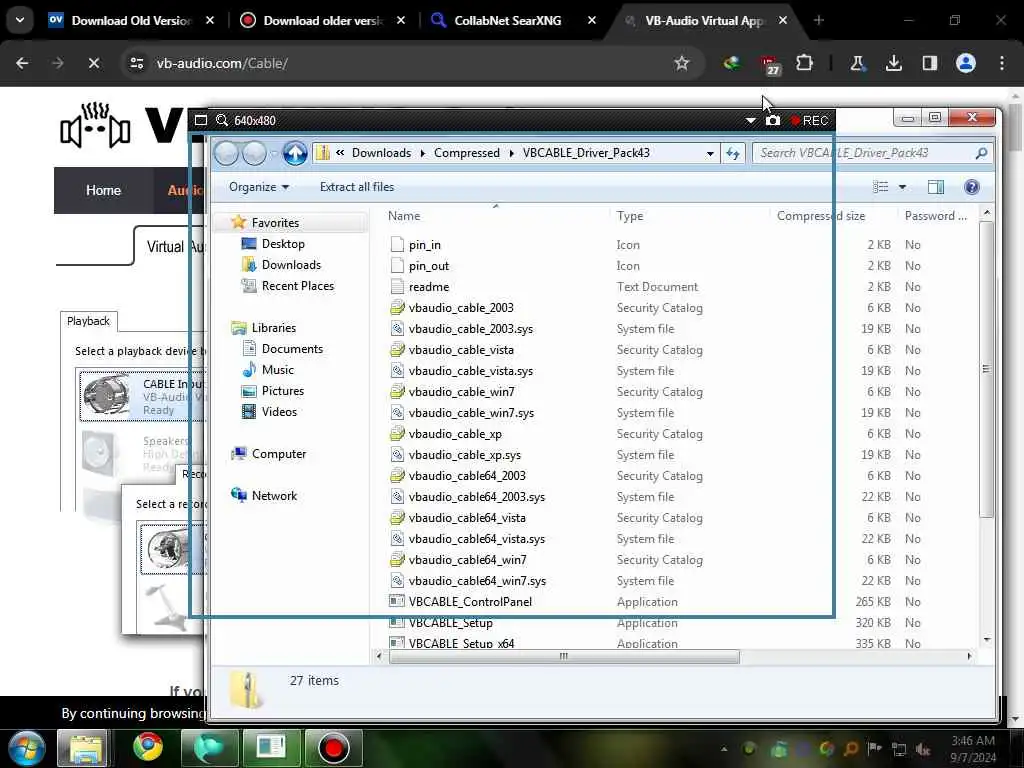1024x768 pixels.
Task: Open the Explorer help question mark icon
Action: (x=971, y=187)
